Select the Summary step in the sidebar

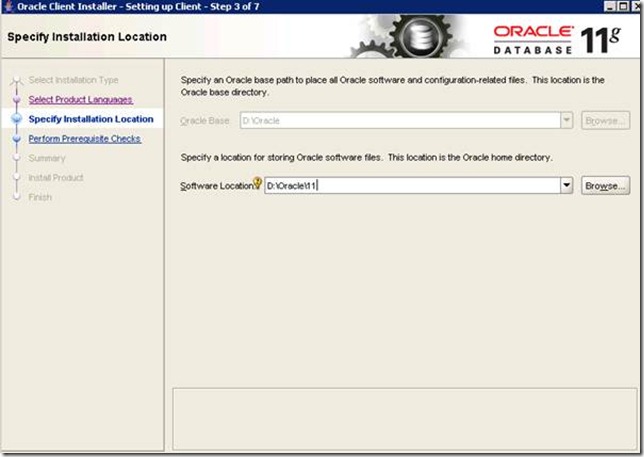47,158
